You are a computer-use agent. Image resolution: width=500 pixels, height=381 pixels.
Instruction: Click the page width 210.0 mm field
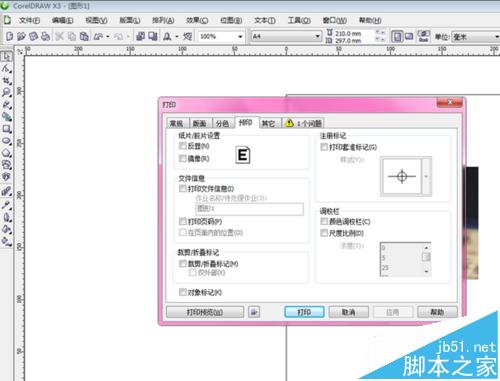(354, 33)
